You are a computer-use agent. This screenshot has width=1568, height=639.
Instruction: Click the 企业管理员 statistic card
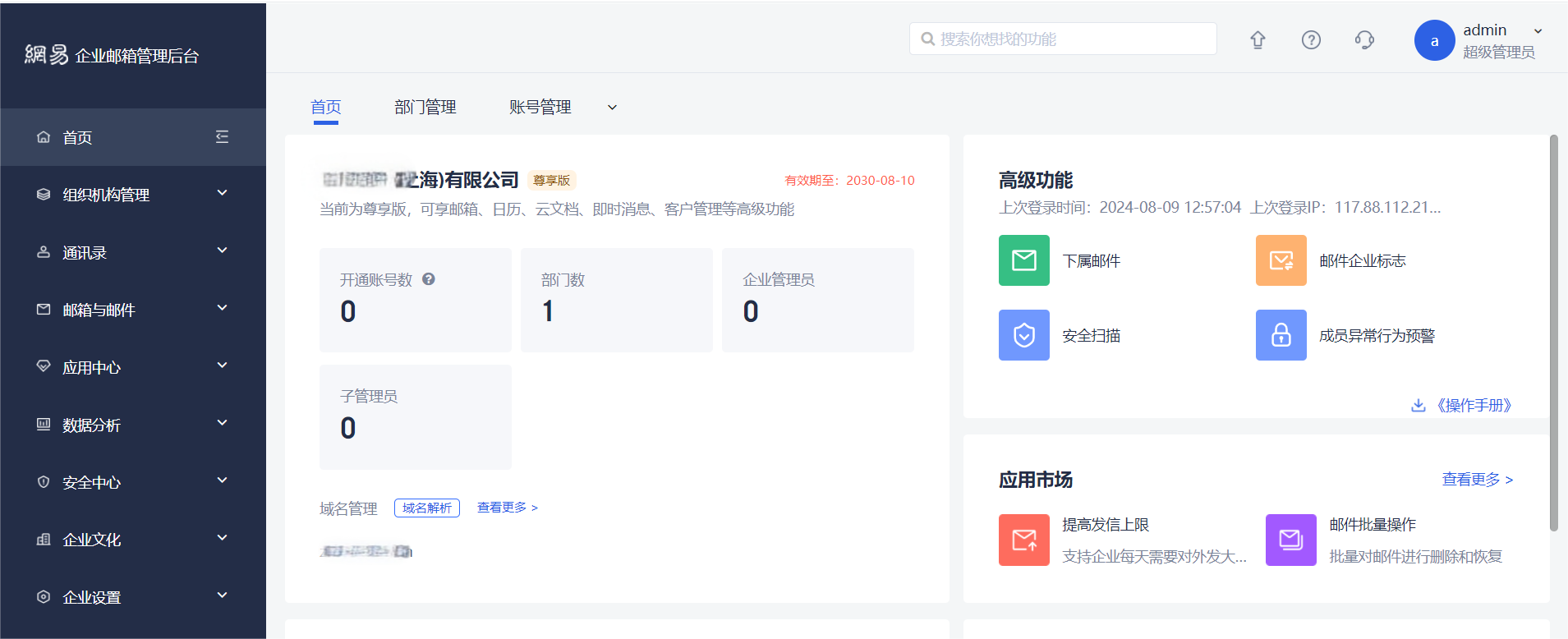pyautogui.click(x=818, y=300)
